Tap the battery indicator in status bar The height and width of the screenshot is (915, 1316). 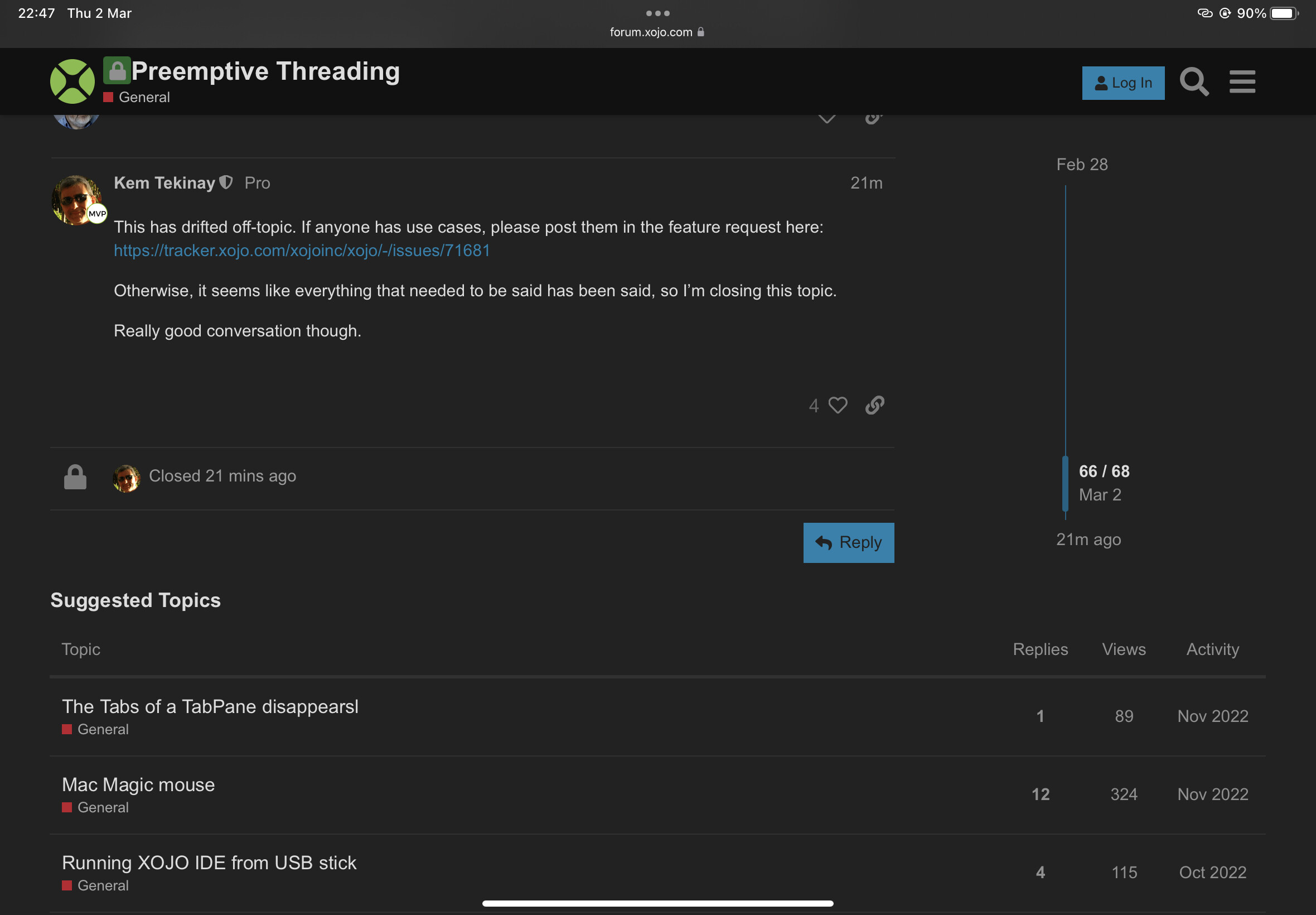(x=1284, y=13)
